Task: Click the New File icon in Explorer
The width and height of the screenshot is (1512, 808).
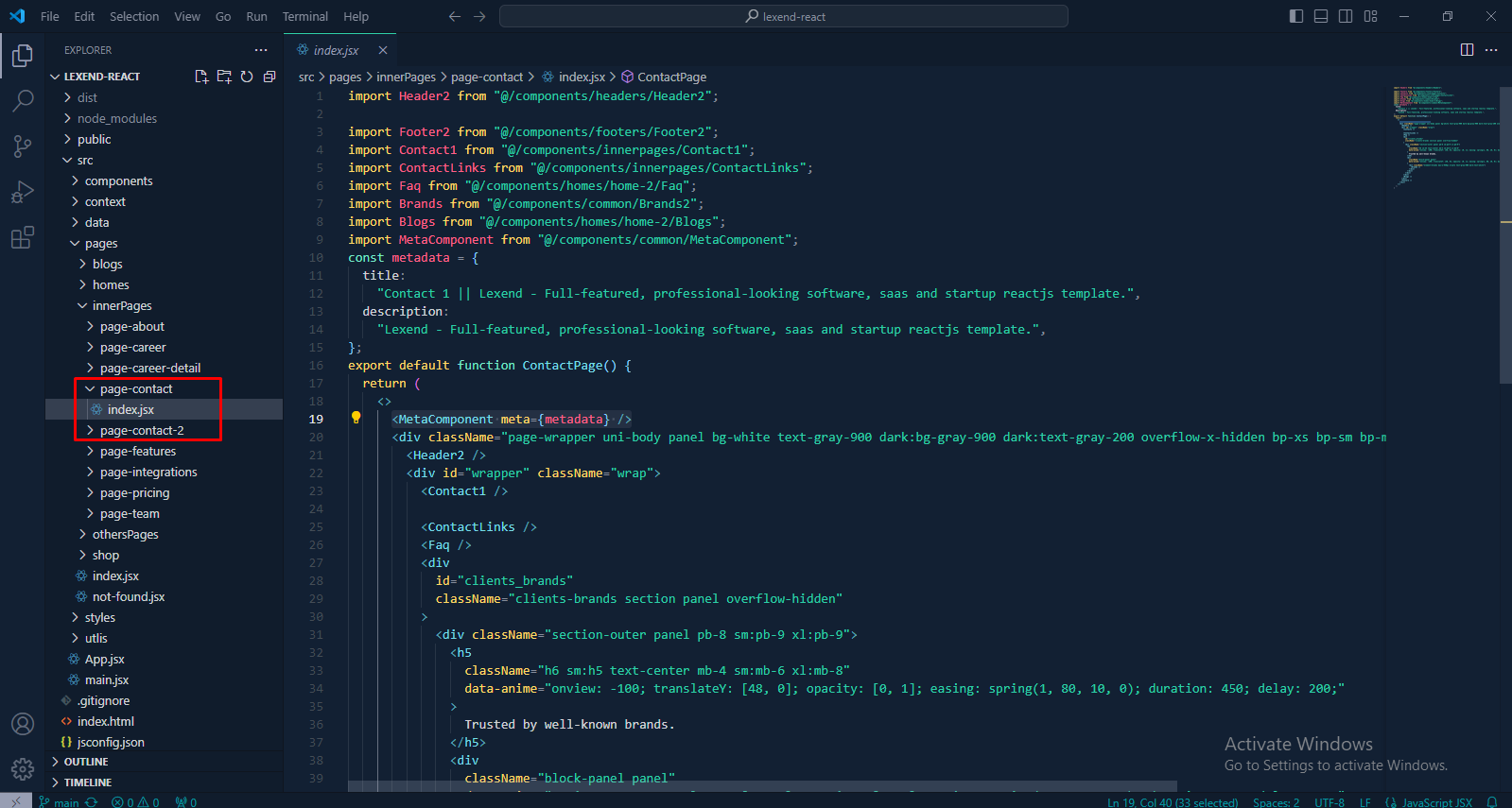Action: pyautogui.click(x=201, y=77)
